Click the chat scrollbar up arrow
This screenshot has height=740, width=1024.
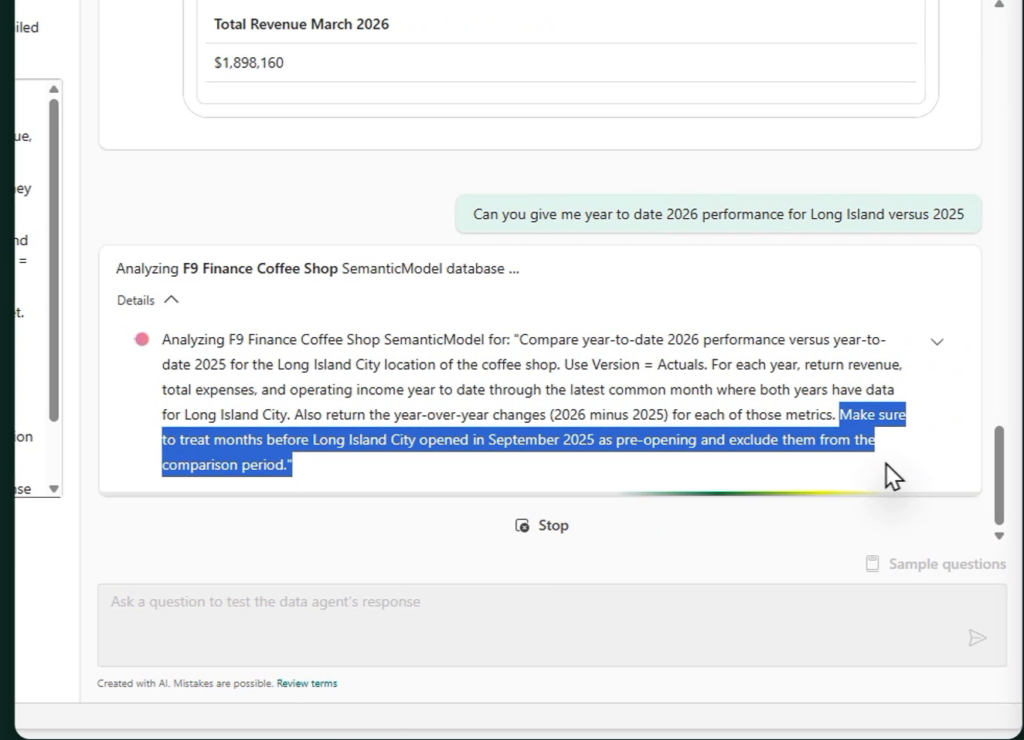point(999,4)
